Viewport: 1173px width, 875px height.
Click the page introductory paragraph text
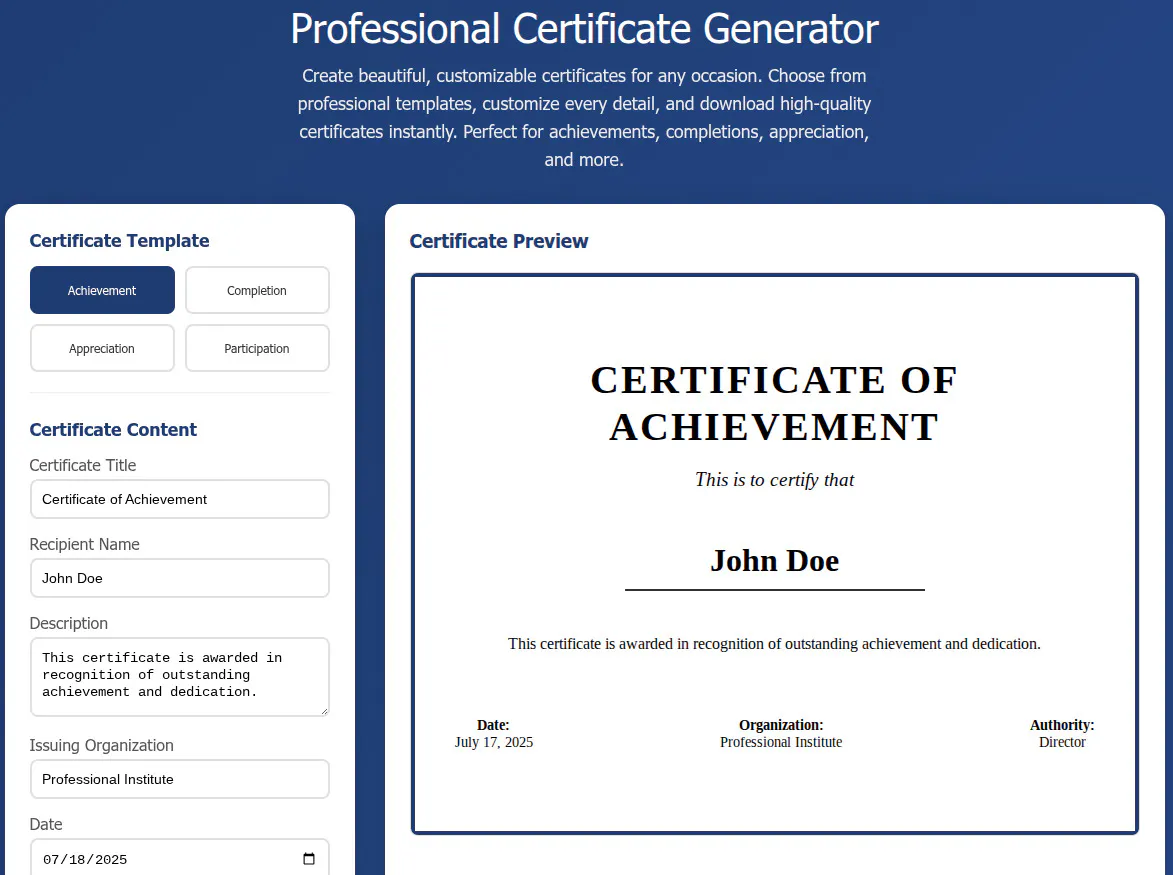(x=584, y=117)
